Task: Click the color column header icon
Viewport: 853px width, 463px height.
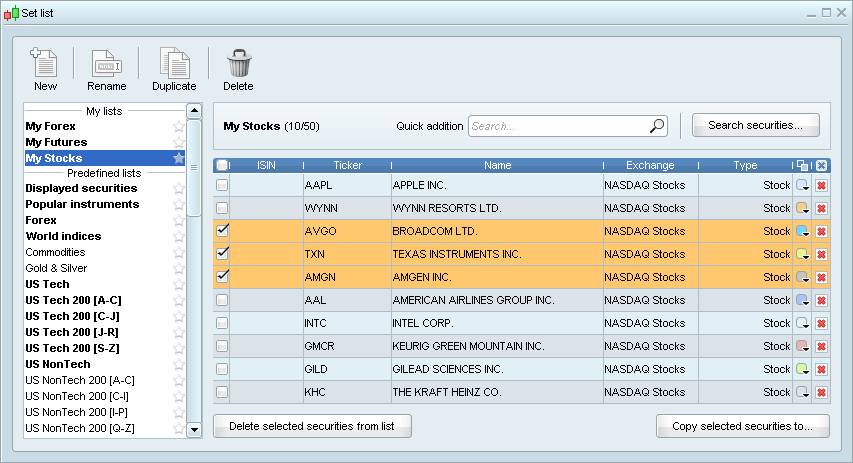Action: click(802, 165)
